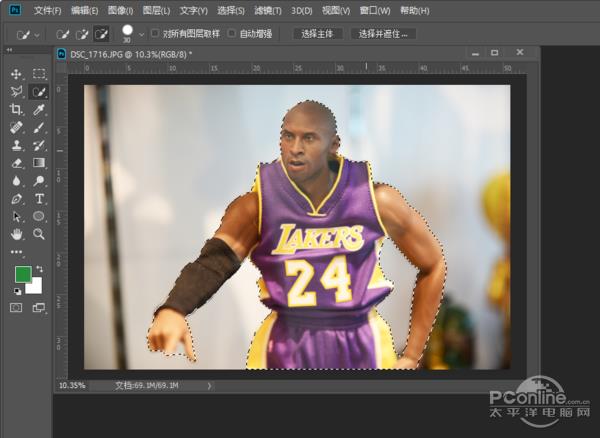Select the Rectangular Marquee tool
Screen dimensions: 600x438
(39, 74)
